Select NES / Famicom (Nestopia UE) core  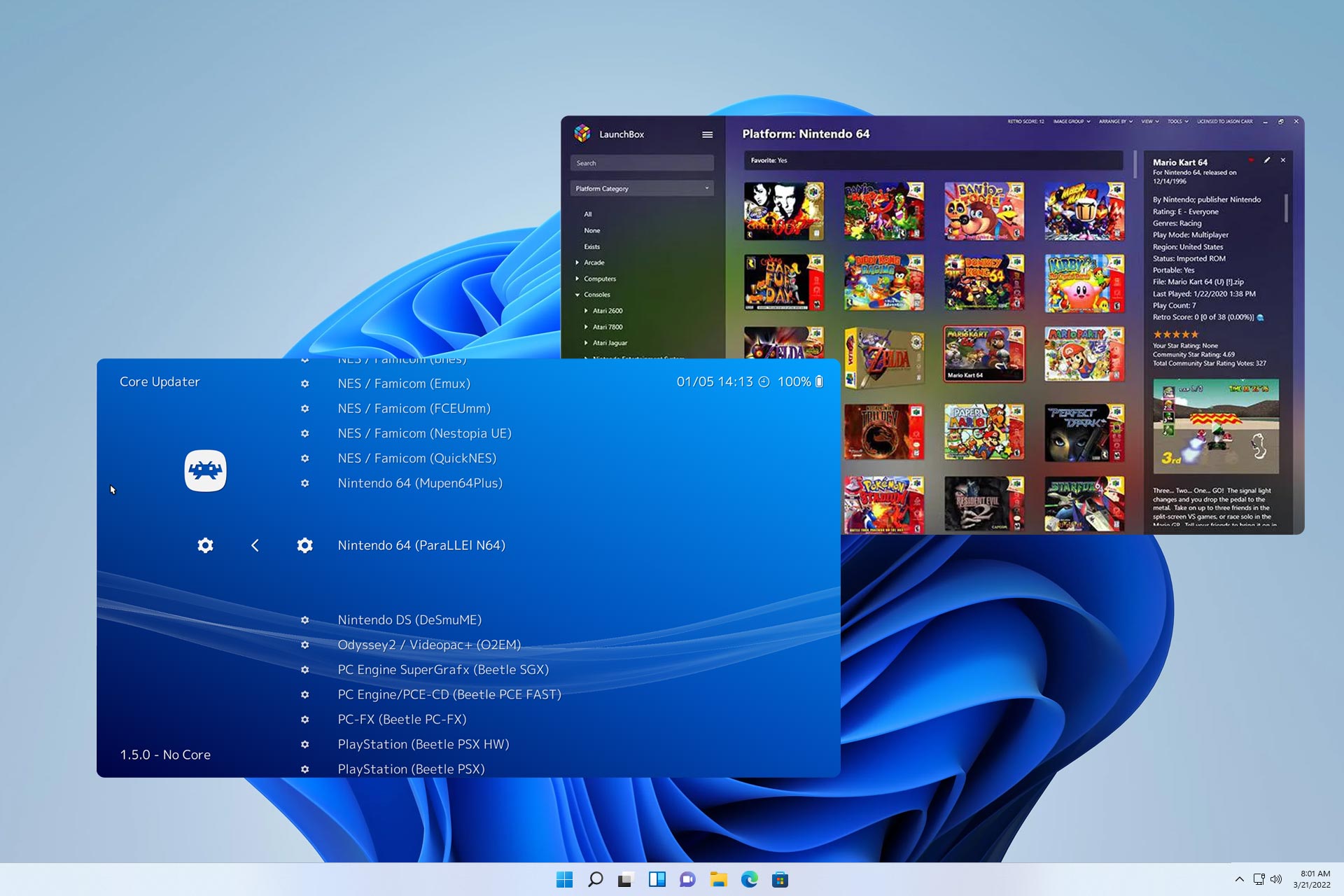[x=424, y=433]
